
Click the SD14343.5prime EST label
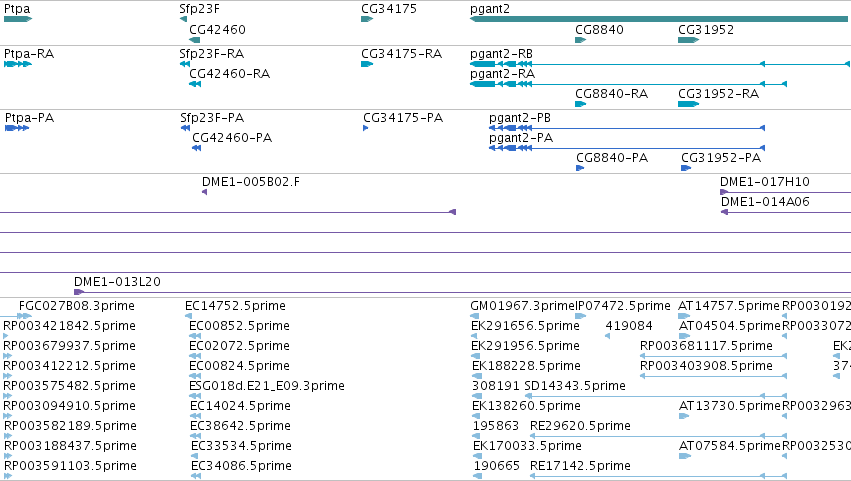tap(575, 386)
